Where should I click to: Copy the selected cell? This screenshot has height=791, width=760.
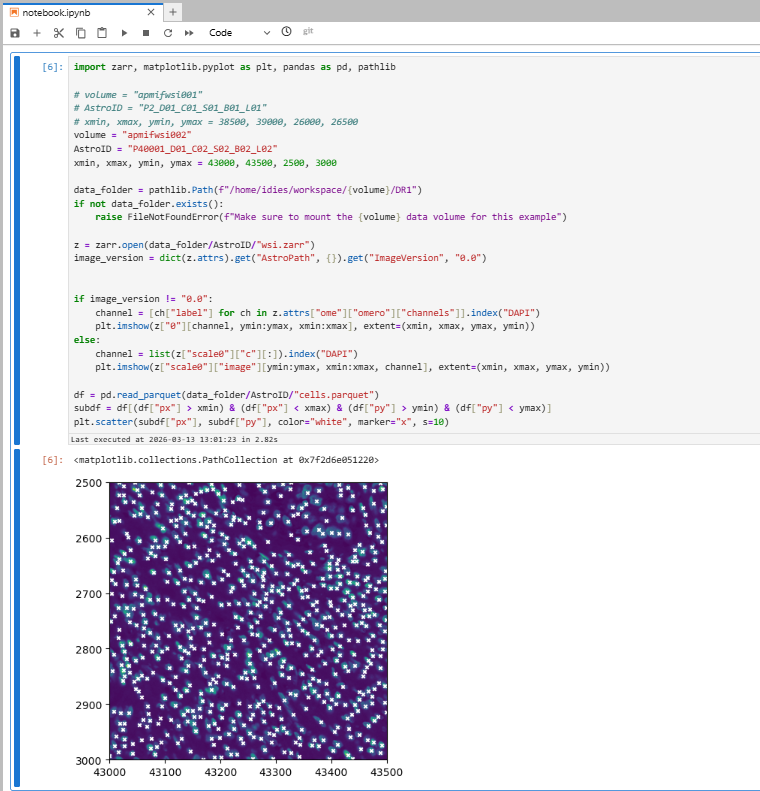pos(80,33)
